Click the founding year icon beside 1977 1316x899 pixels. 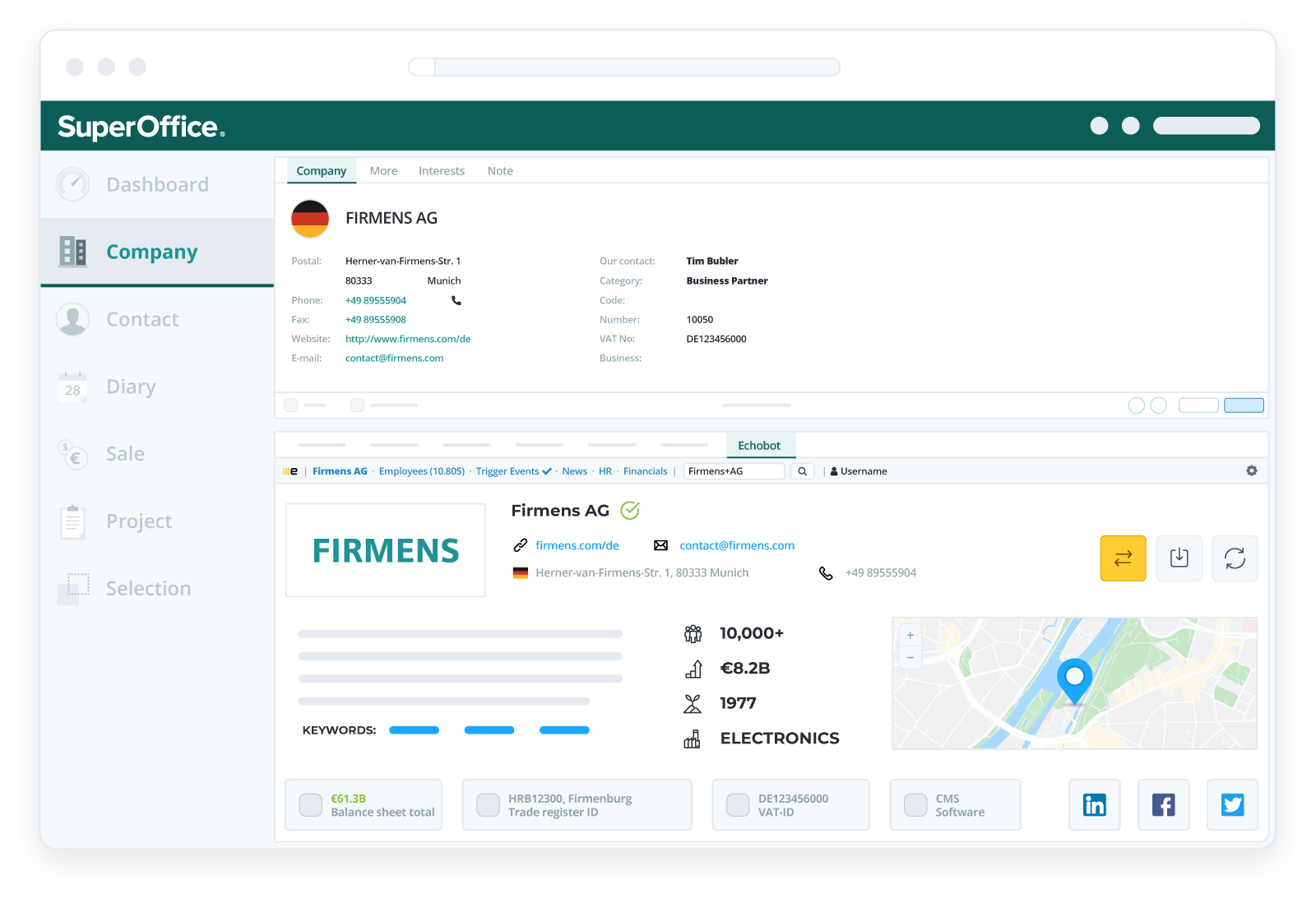click(693, 703)
